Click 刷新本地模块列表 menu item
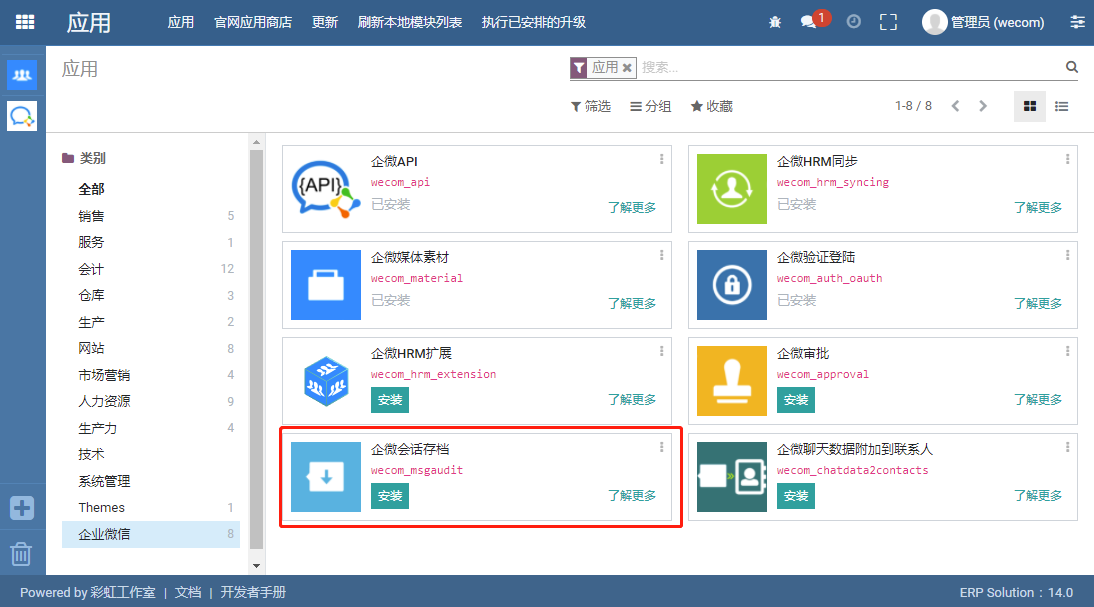 [x=410, y=22]
